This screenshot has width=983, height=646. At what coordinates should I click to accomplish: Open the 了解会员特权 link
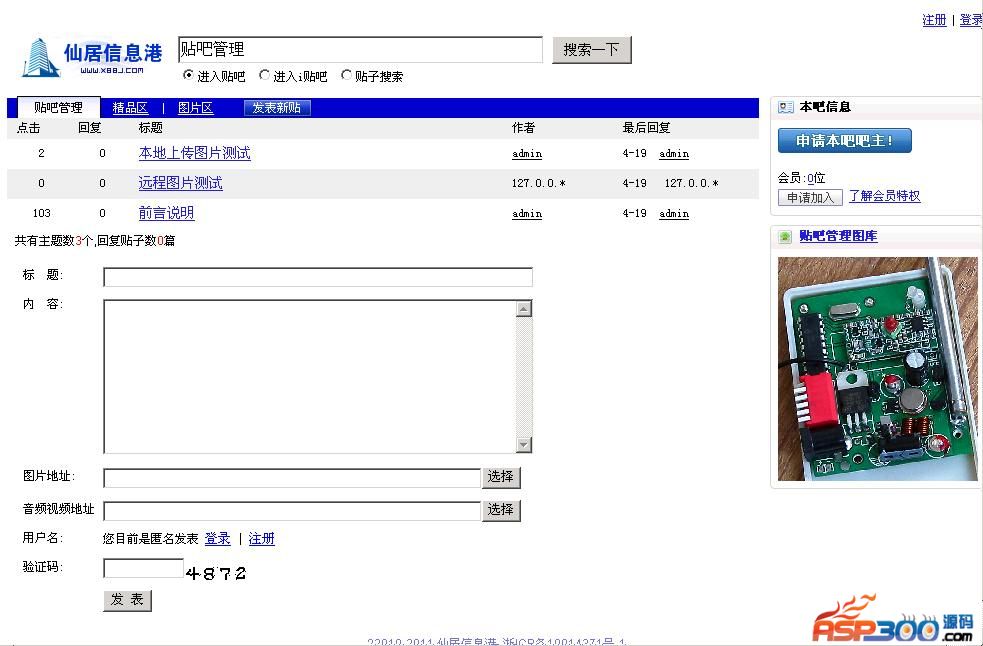coord(885,196)
